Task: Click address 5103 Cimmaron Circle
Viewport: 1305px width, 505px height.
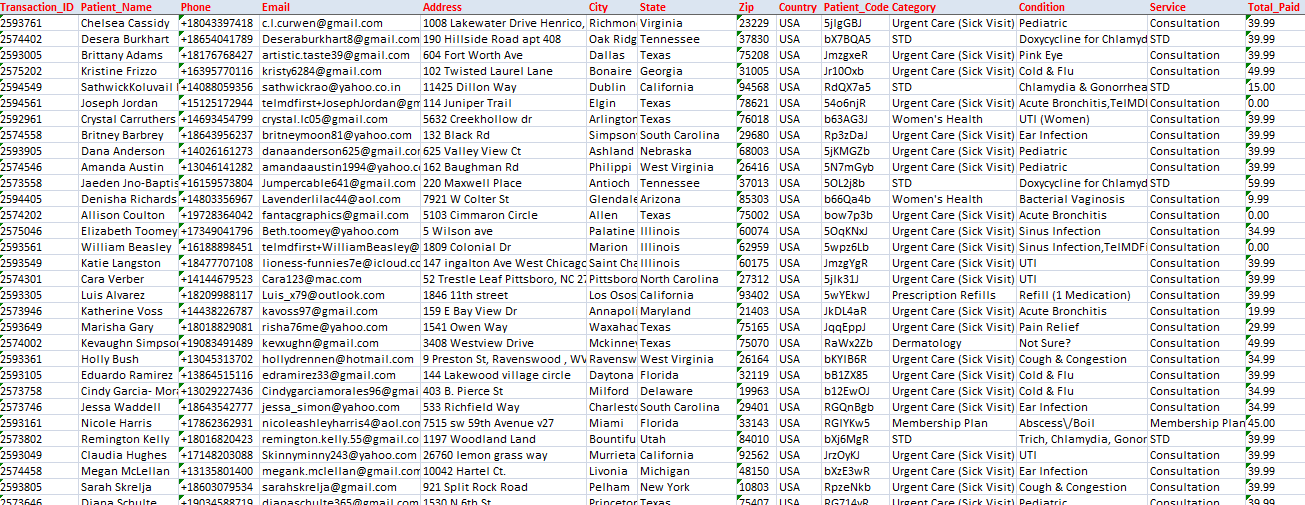Action: [x=503, y=215]
